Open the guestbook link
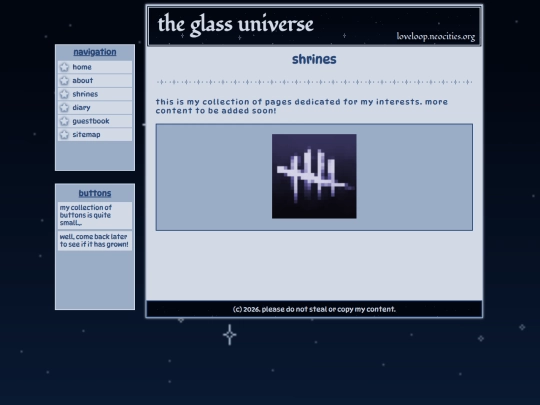Image resolution: width=540 pixels, height=405 pixels. pyautogui.click(x=91, y=121)
